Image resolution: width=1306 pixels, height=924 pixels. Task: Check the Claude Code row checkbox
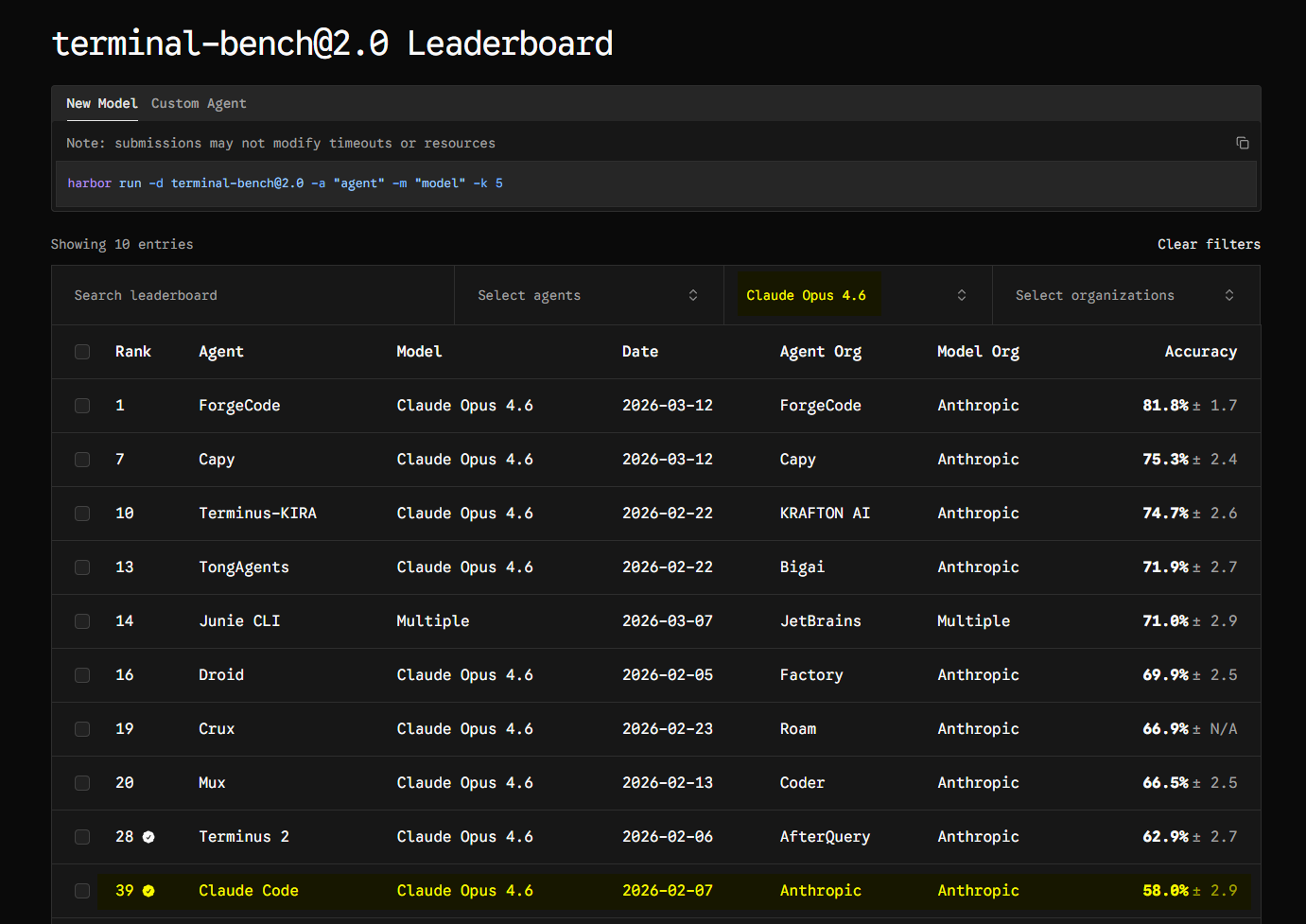(82, 891)
